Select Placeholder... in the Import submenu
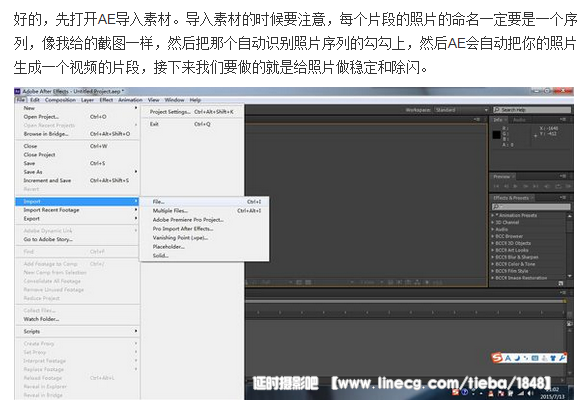The width and height of the screenshot is (586, 400). pyautogui.click(x=204, y=247)
